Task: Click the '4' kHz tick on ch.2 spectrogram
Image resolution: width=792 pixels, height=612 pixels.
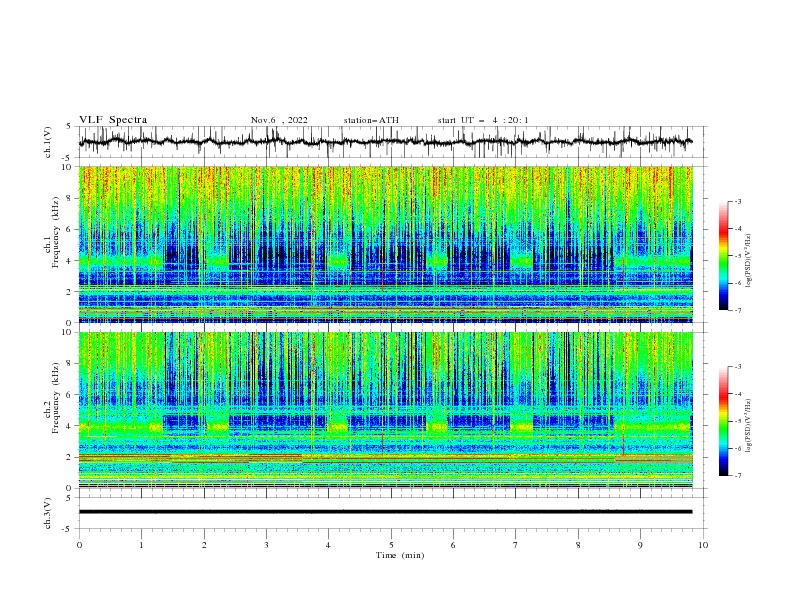Action: (x=69, y=426)
